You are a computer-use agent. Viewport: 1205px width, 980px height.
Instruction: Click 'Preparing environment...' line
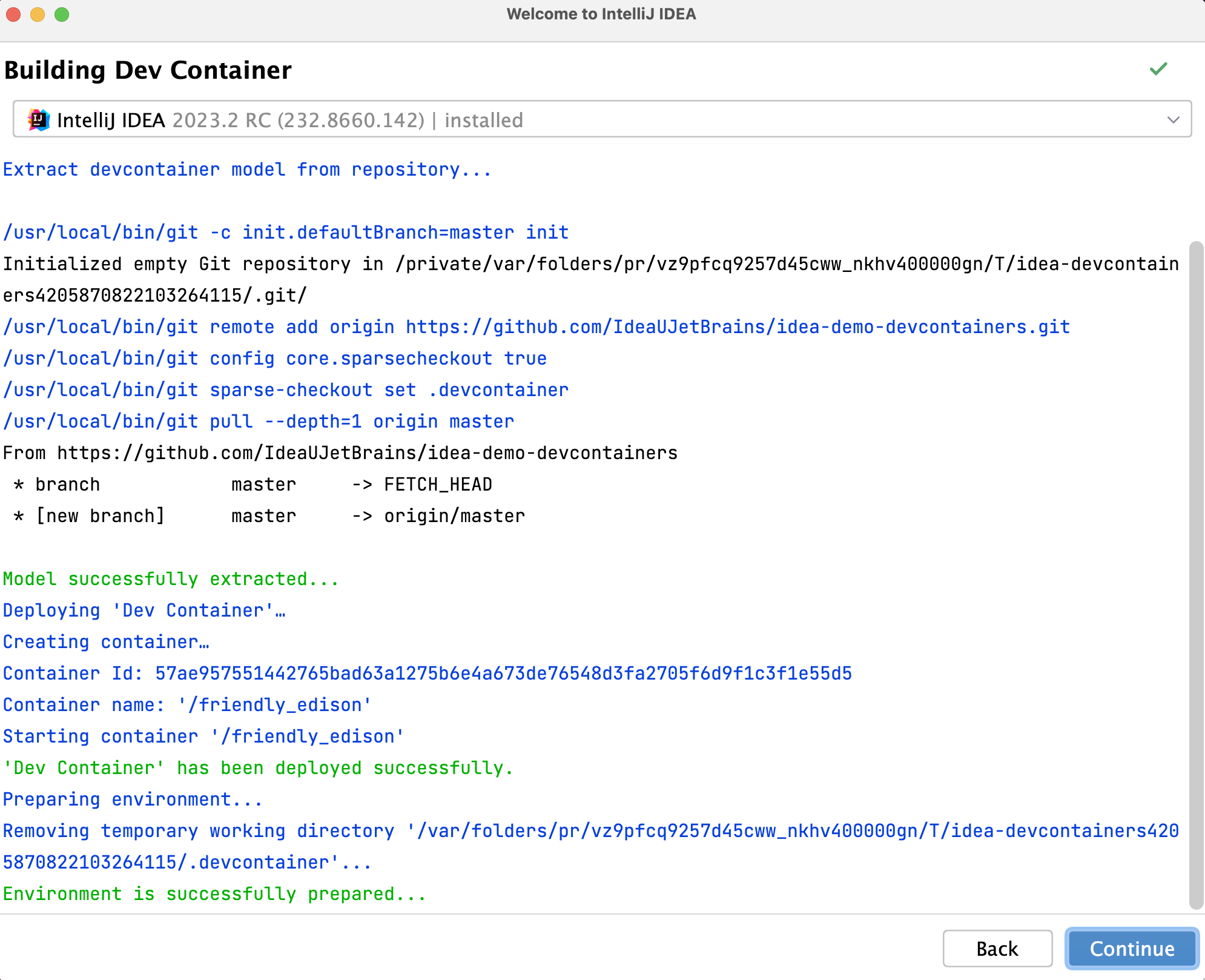point(133,800)
